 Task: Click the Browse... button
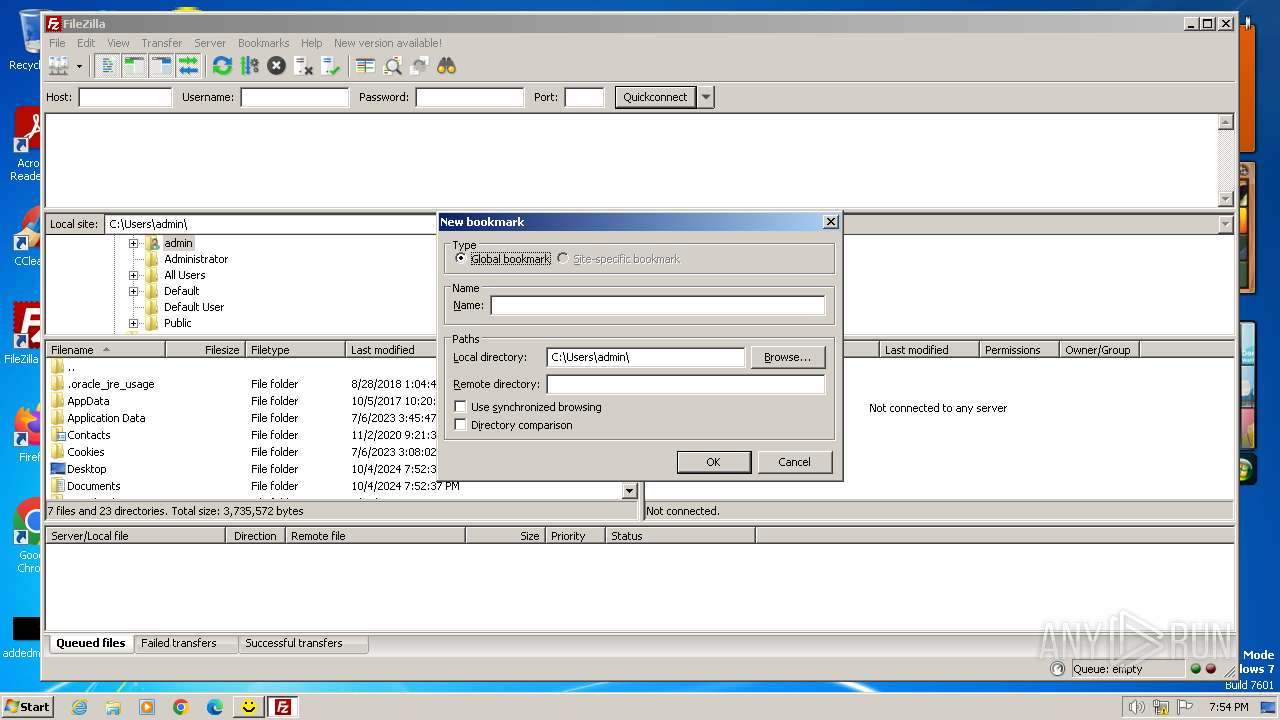(787, 357)
